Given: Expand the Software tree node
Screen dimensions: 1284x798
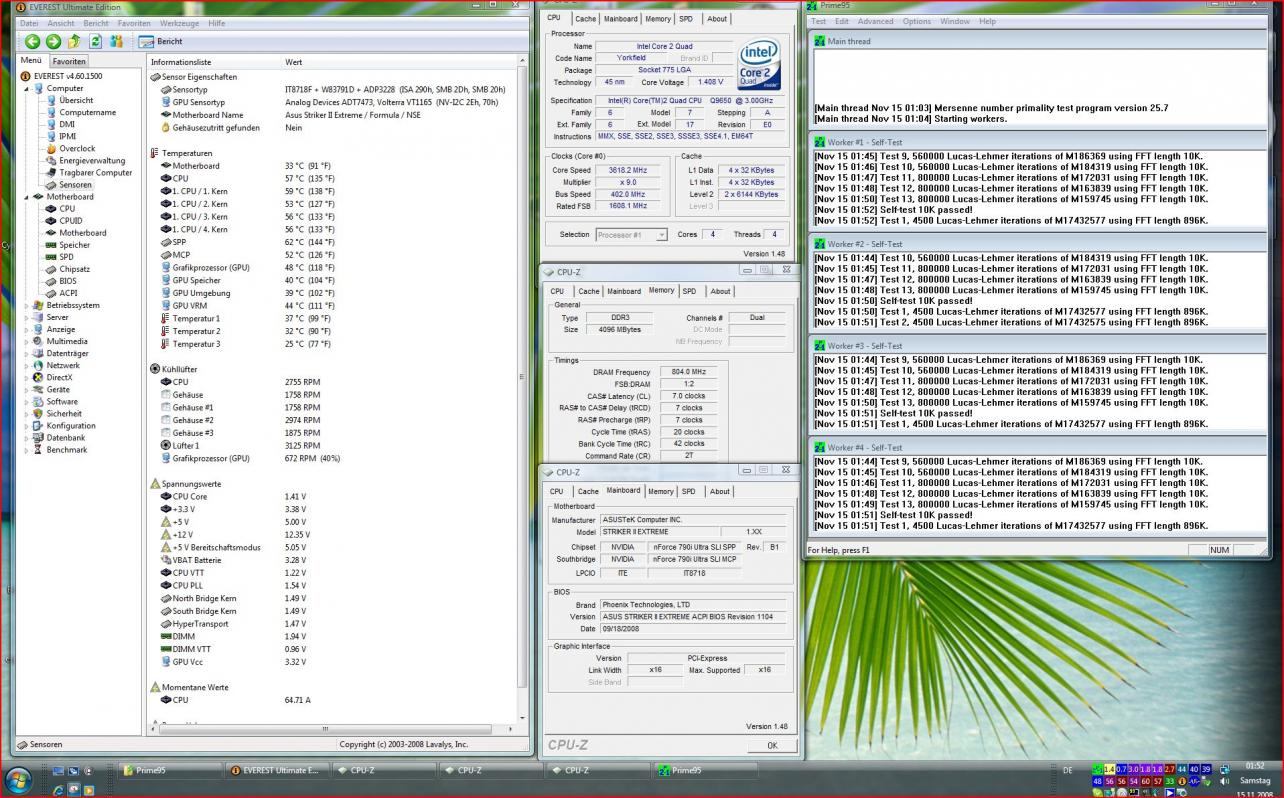Looking at the screenshot, I should tap(27, 401).
